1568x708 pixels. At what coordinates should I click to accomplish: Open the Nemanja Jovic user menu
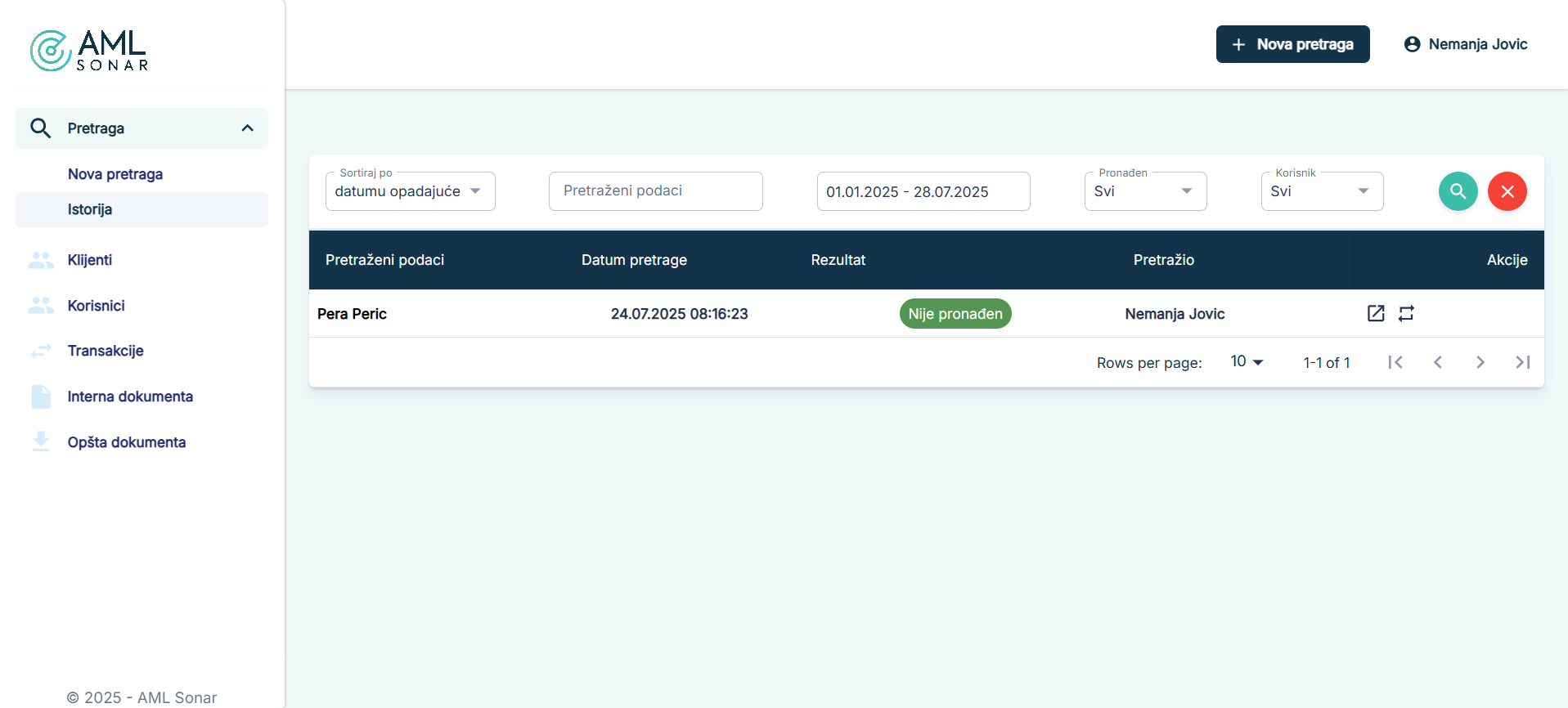[x=1466, y=44]
